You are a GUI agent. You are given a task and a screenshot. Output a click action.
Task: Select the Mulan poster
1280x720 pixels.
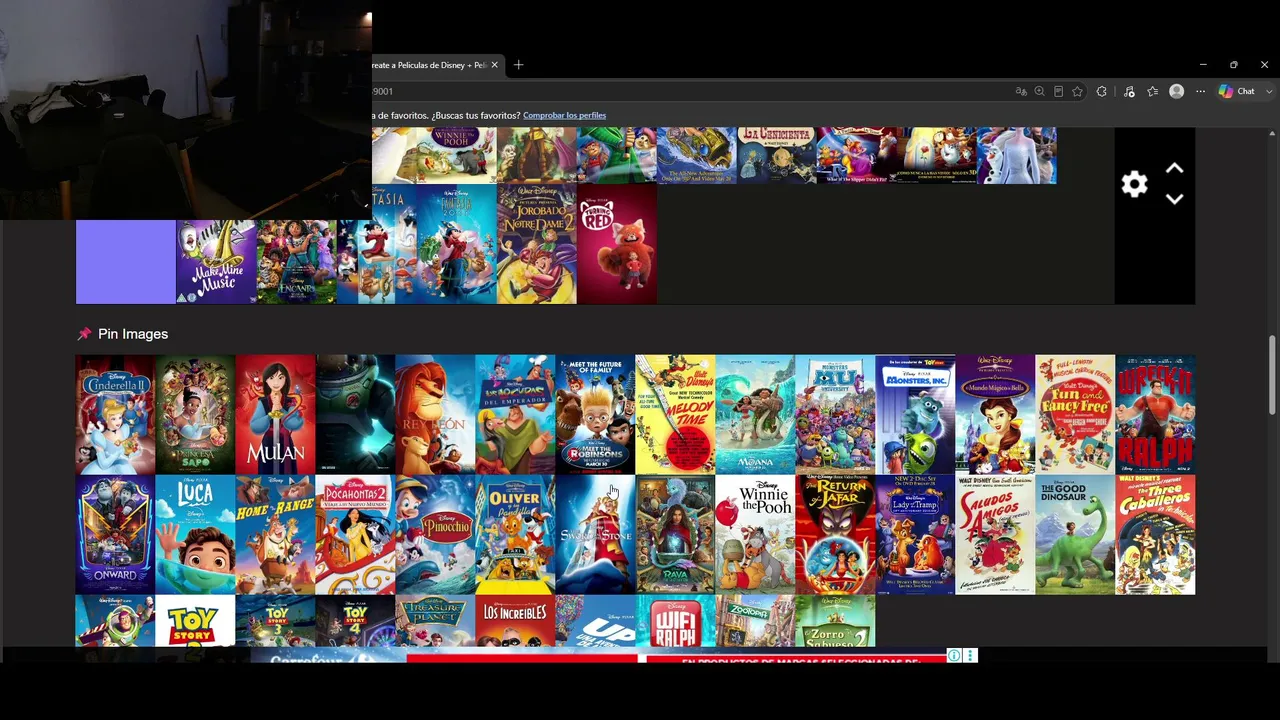275,415
